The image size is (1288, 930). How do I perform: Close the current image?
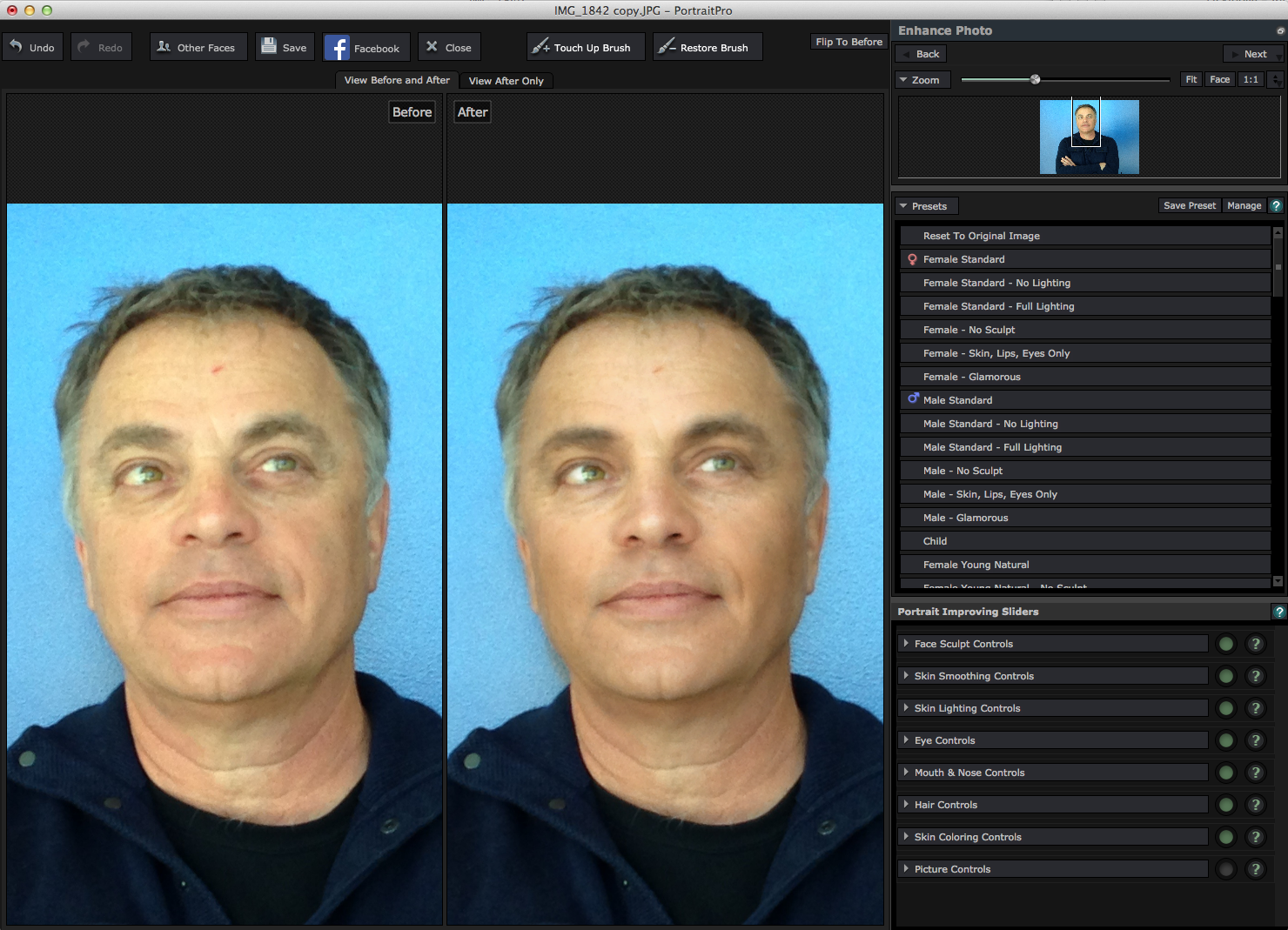tap(449, 47)
